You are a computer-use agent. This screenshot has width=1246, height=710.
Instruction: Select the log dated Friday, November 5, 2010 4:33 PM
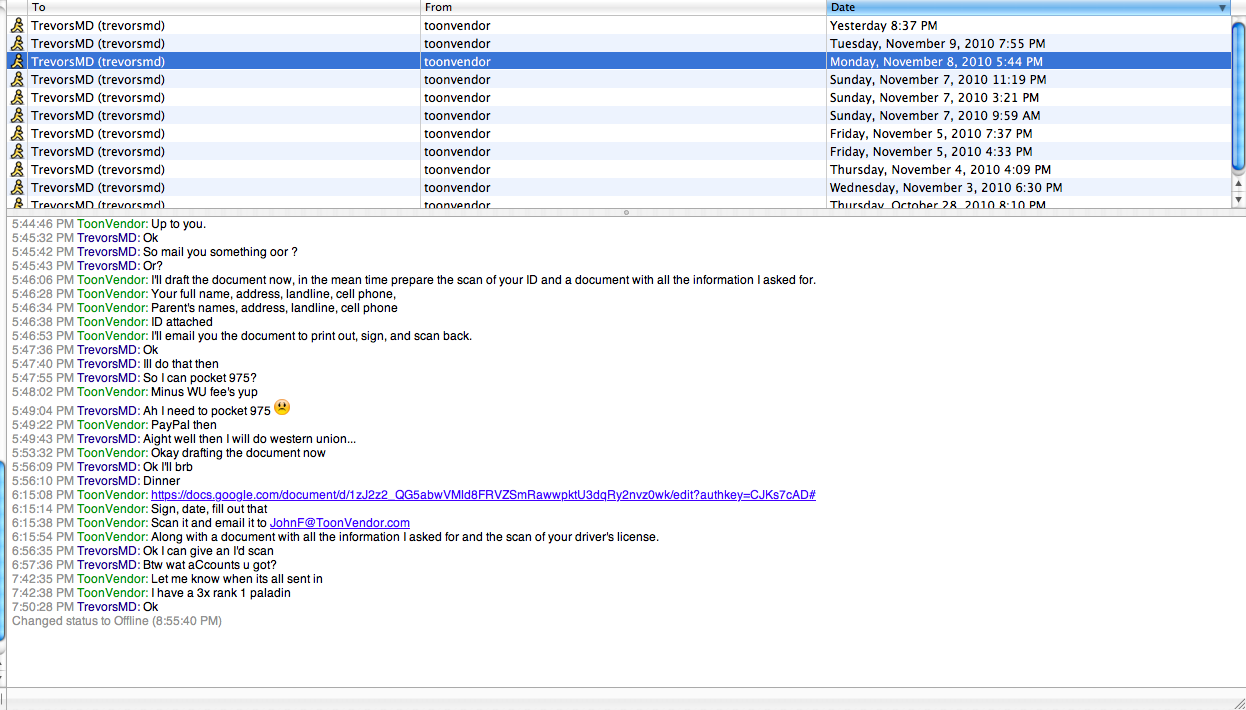[620, 151]
